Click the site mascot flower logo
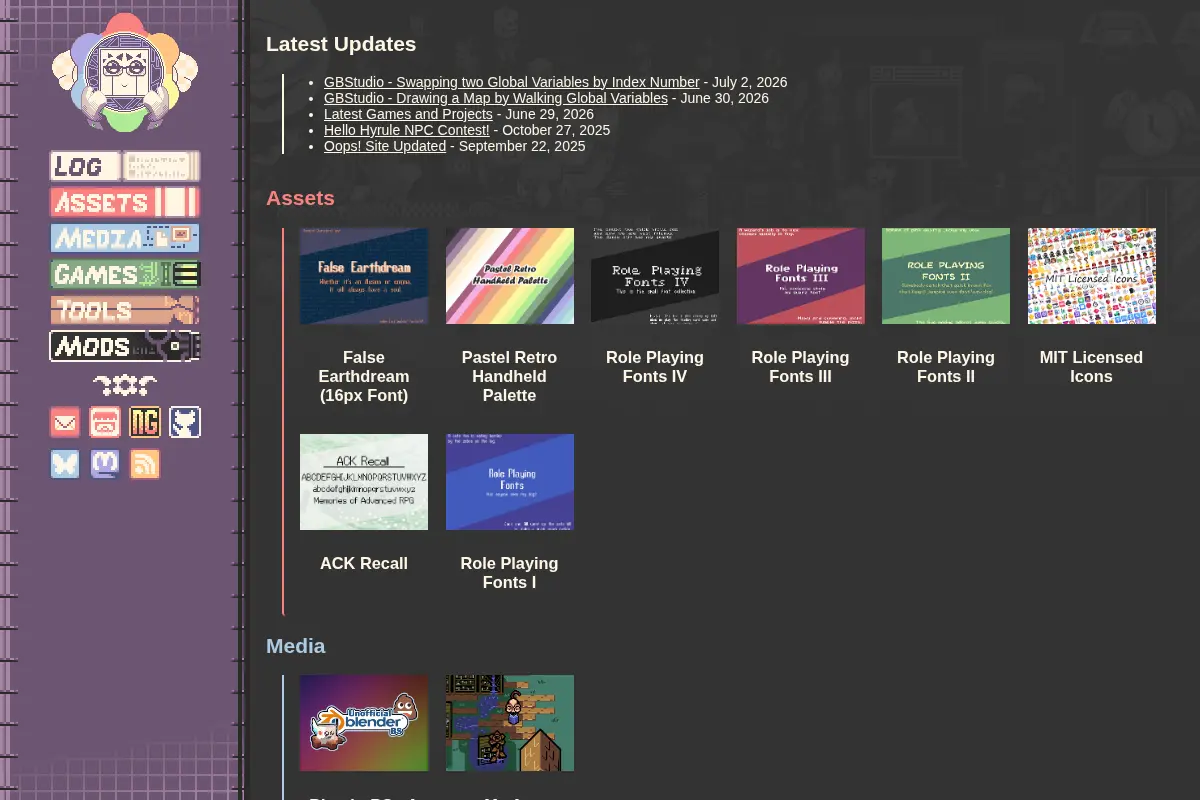The width and height of the screenshot is (1200, 800). pos(125,72)
